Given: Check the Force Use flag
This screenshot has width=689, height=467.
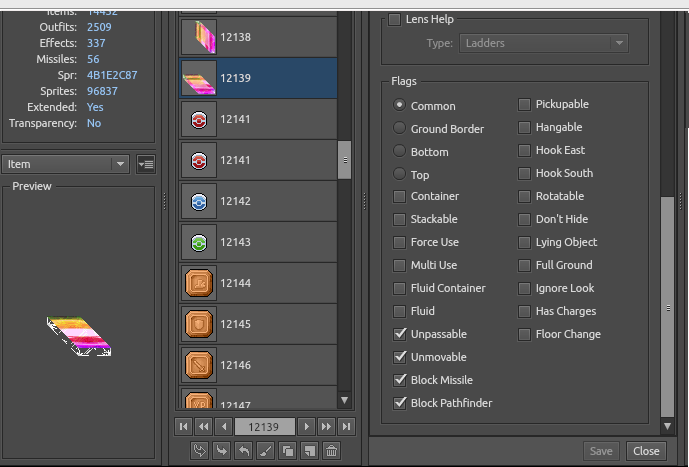Looking at the screenshot, I should tap(399, 243).
